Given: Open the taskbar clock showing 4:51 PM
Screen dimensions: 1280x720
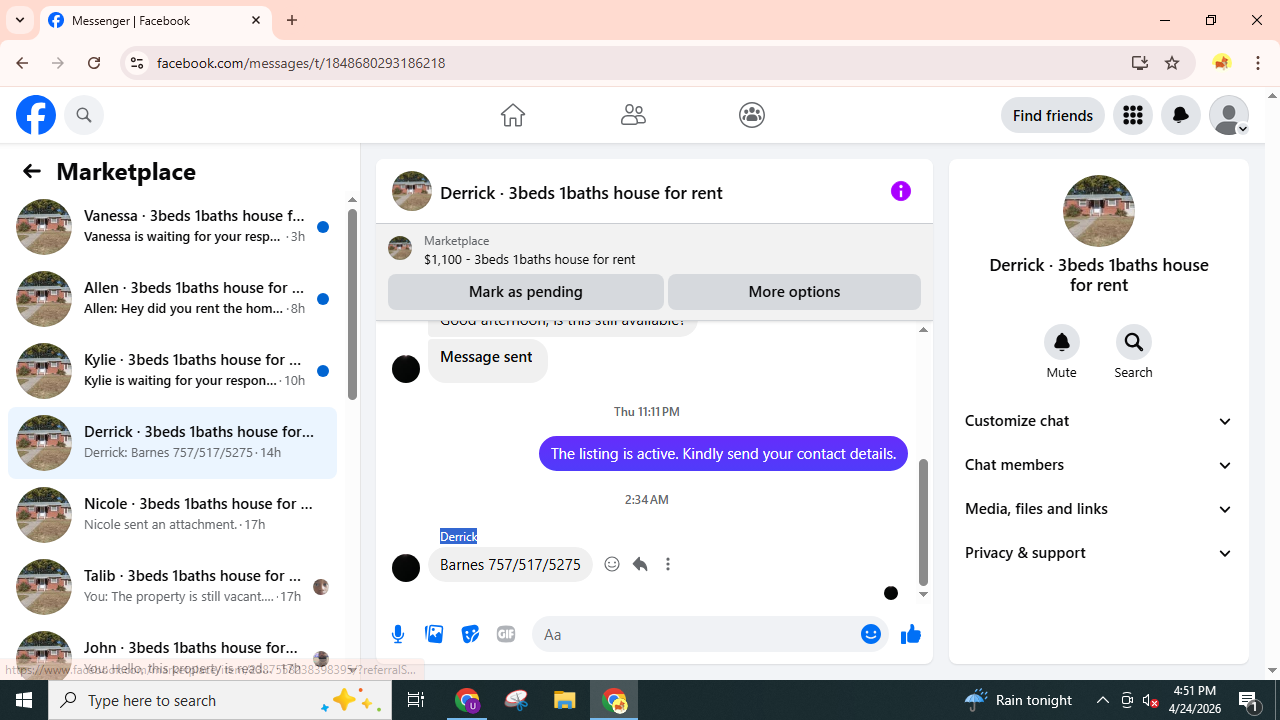Looking at the screenshot, I should tap(1194, 700).
